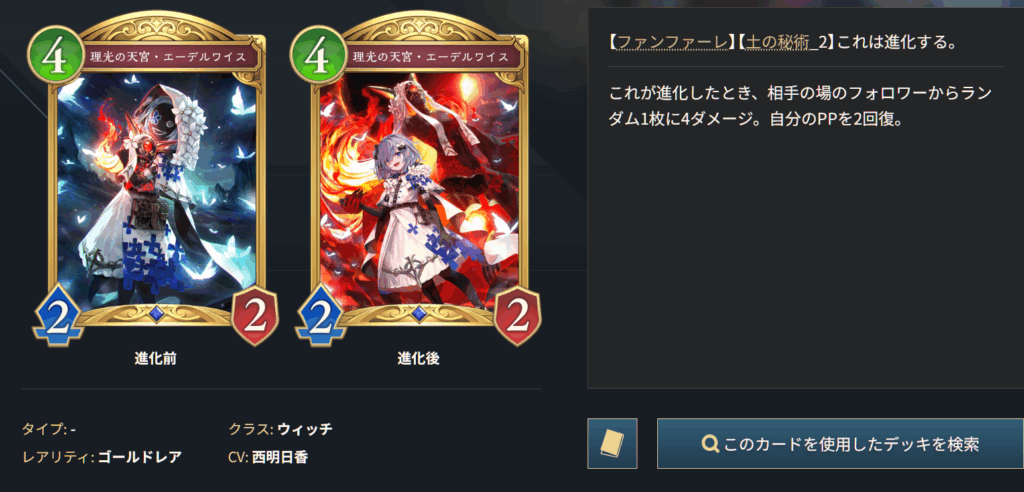The image size is (1024, 492).
Task: Click the magnifier icon in deck search button
Action: tap(710, 445)
